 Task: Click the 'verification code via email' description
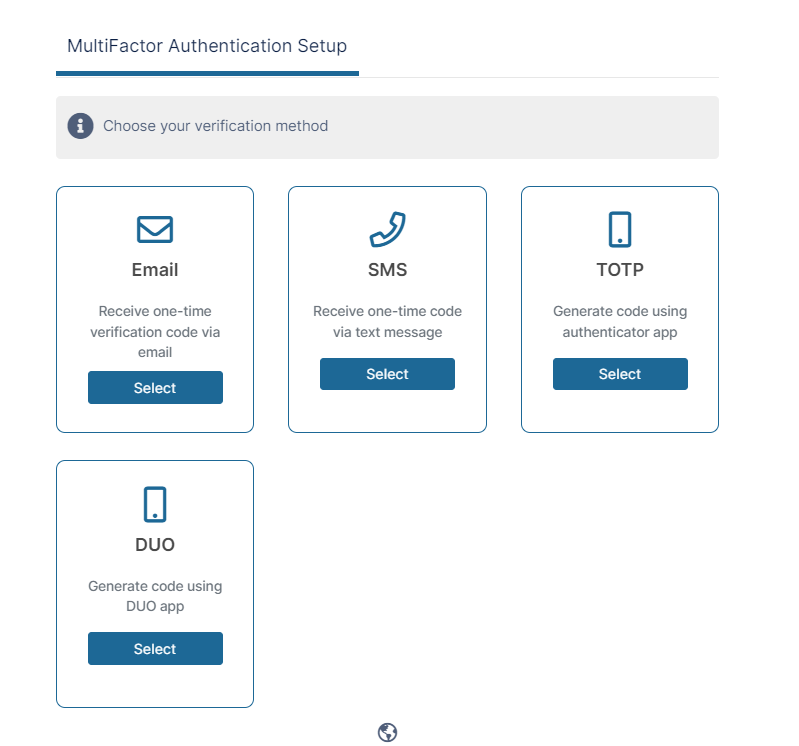click(155, 332)
